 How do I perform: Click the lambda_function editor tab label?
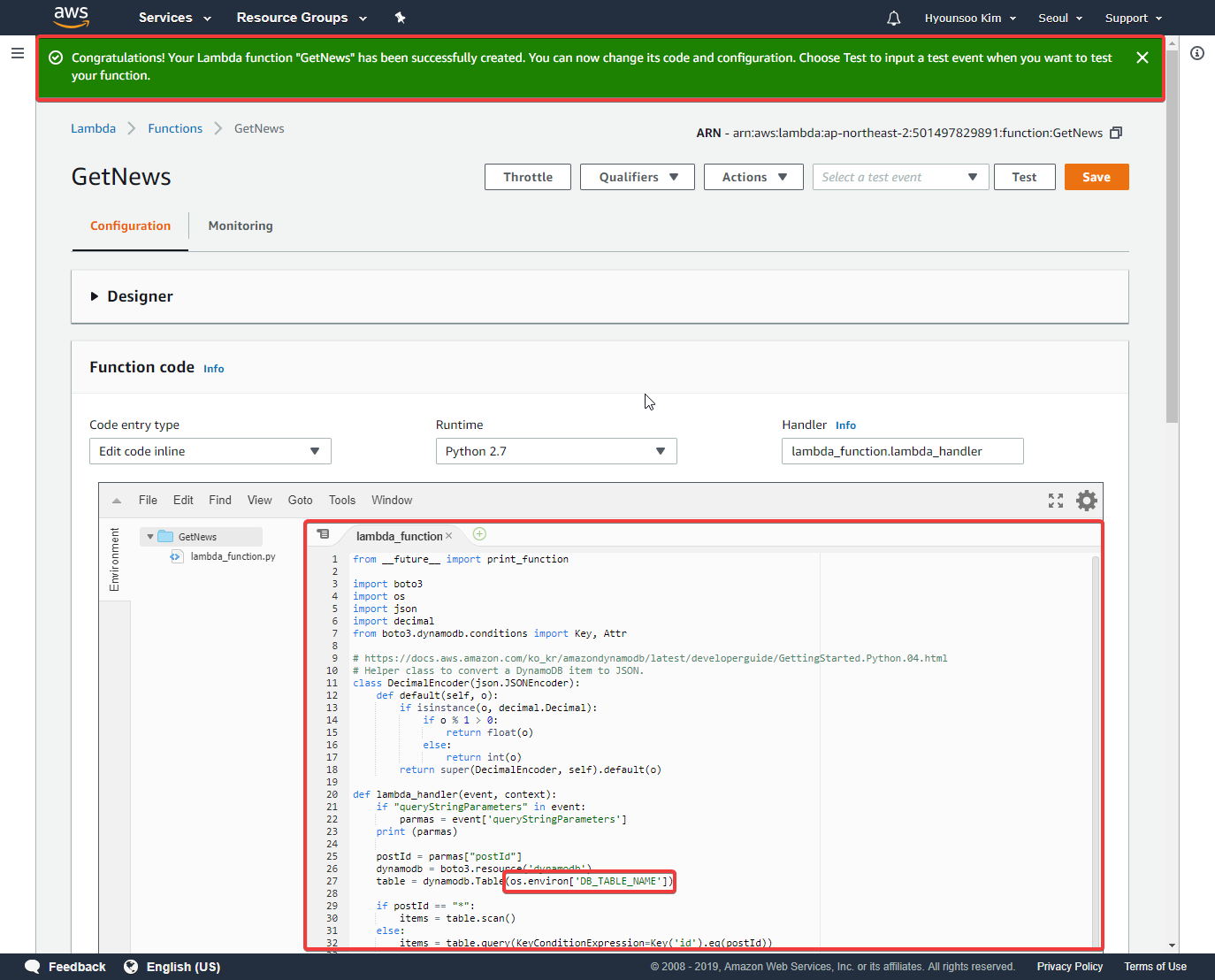click(x=399, y=536)
